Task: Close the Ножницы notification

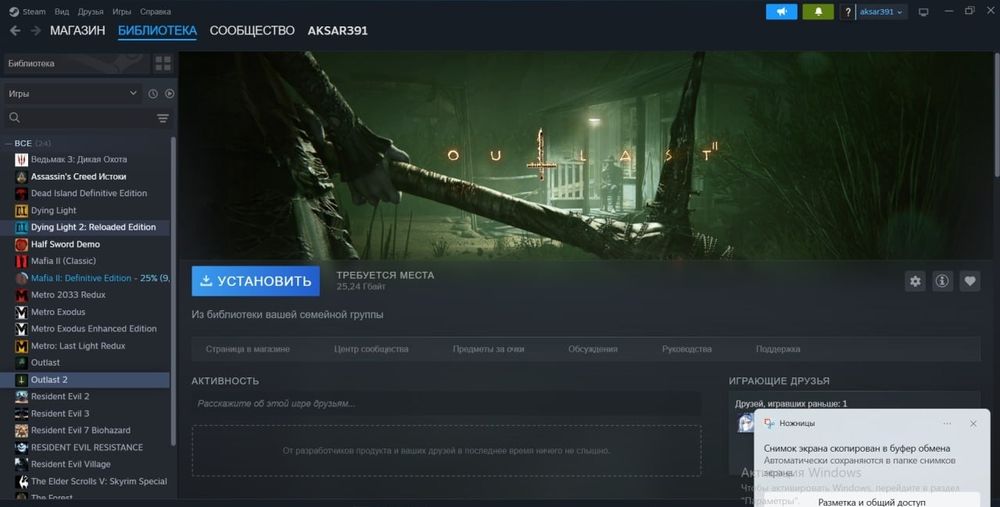Action: (973, 423)
